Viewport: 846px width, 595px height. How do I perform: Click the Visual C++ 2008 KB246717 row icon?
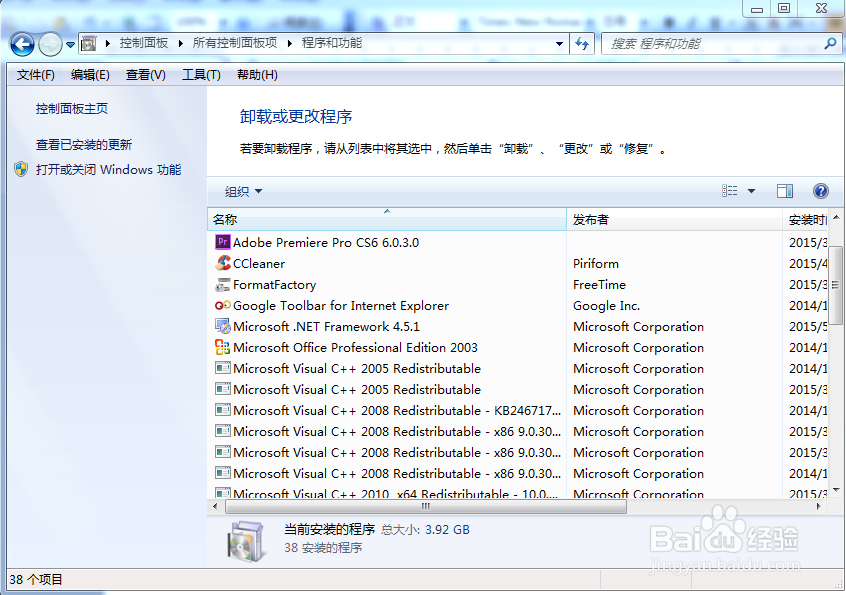222,411
